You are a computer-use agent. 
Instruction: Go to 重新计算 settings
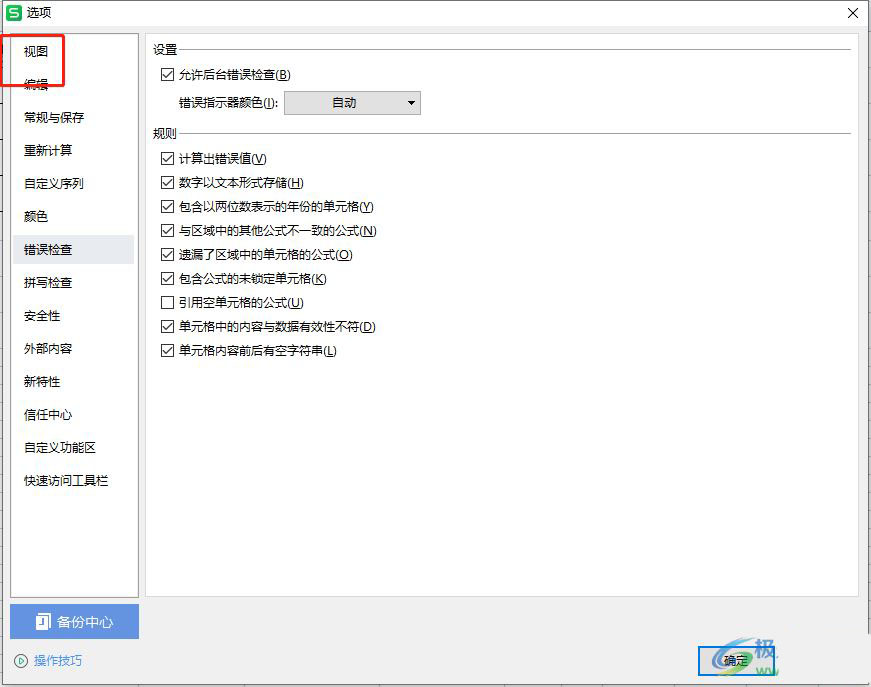[x=48, y=151]
